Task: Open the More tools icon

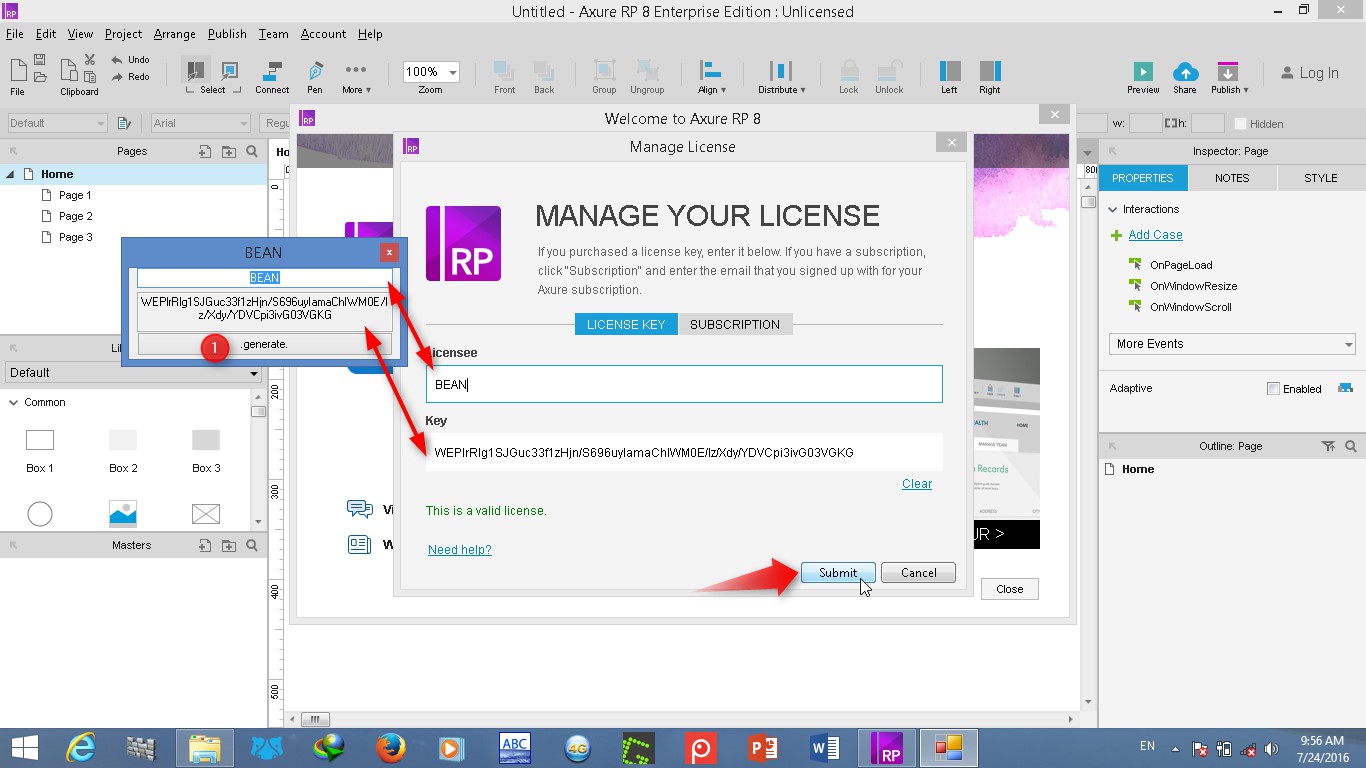Action: click(356, 70)
